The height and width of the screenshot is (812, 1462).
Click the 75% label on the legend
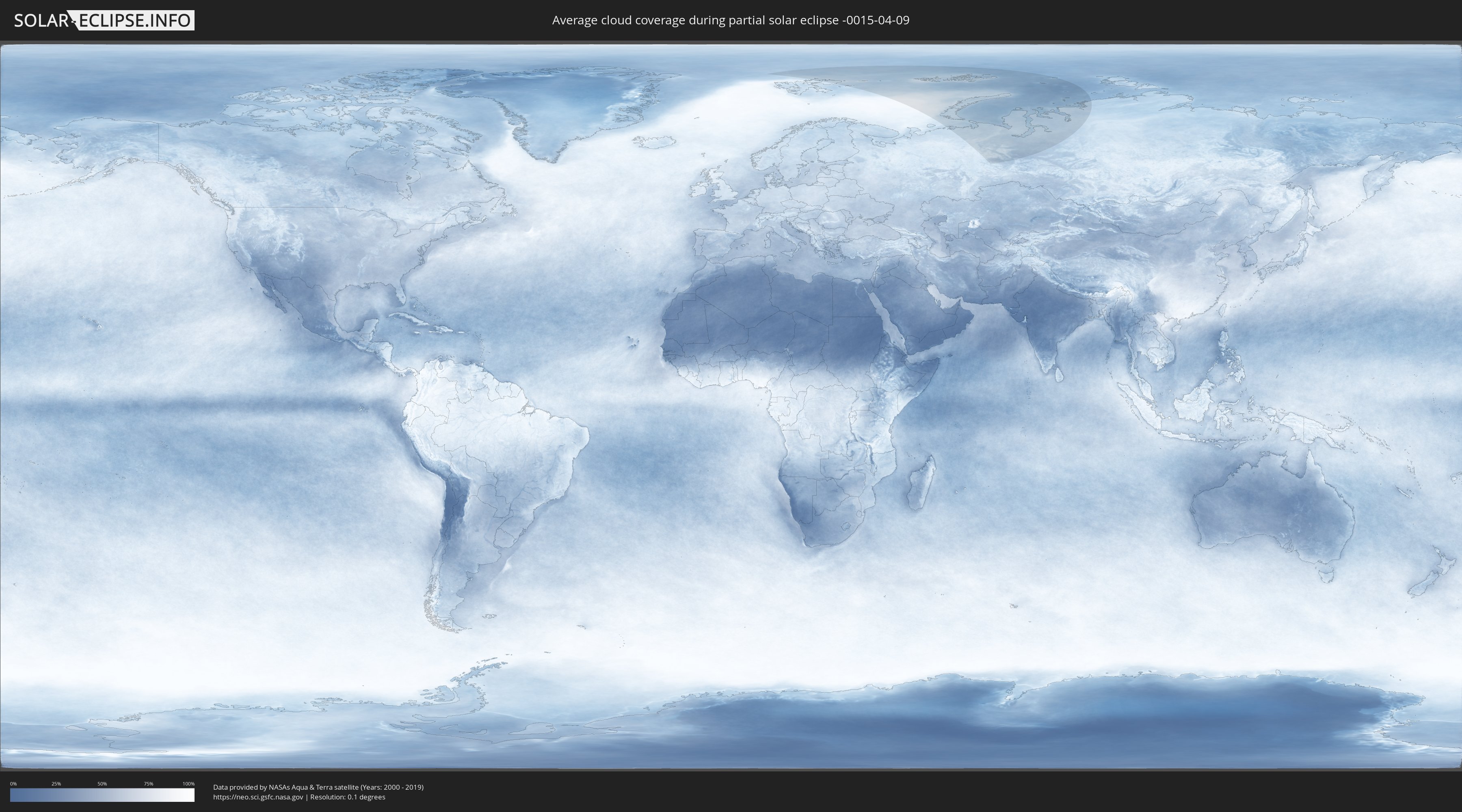[x=148, y=784]
